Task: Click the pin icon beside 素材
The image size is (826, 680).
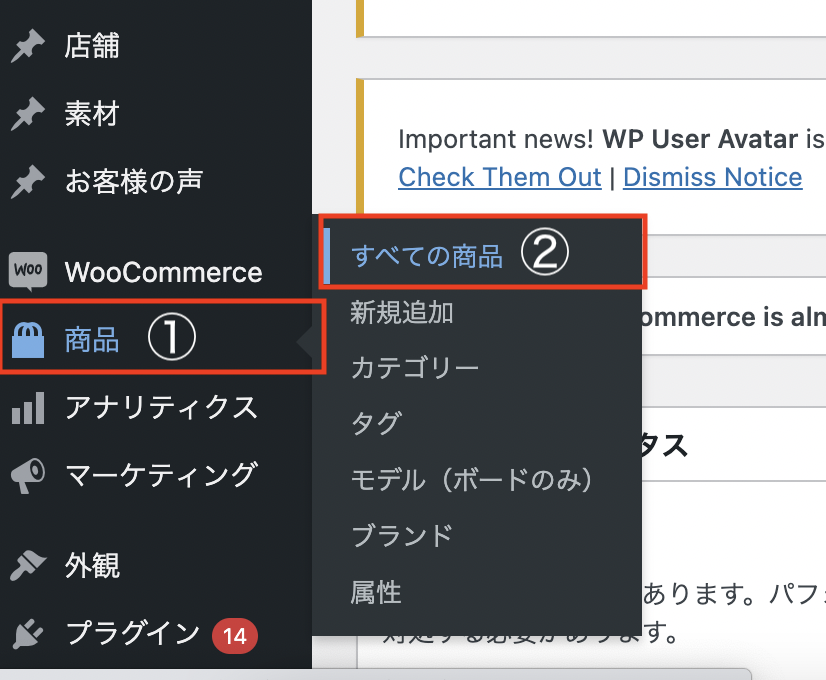Action: click(x=28, y=114)
